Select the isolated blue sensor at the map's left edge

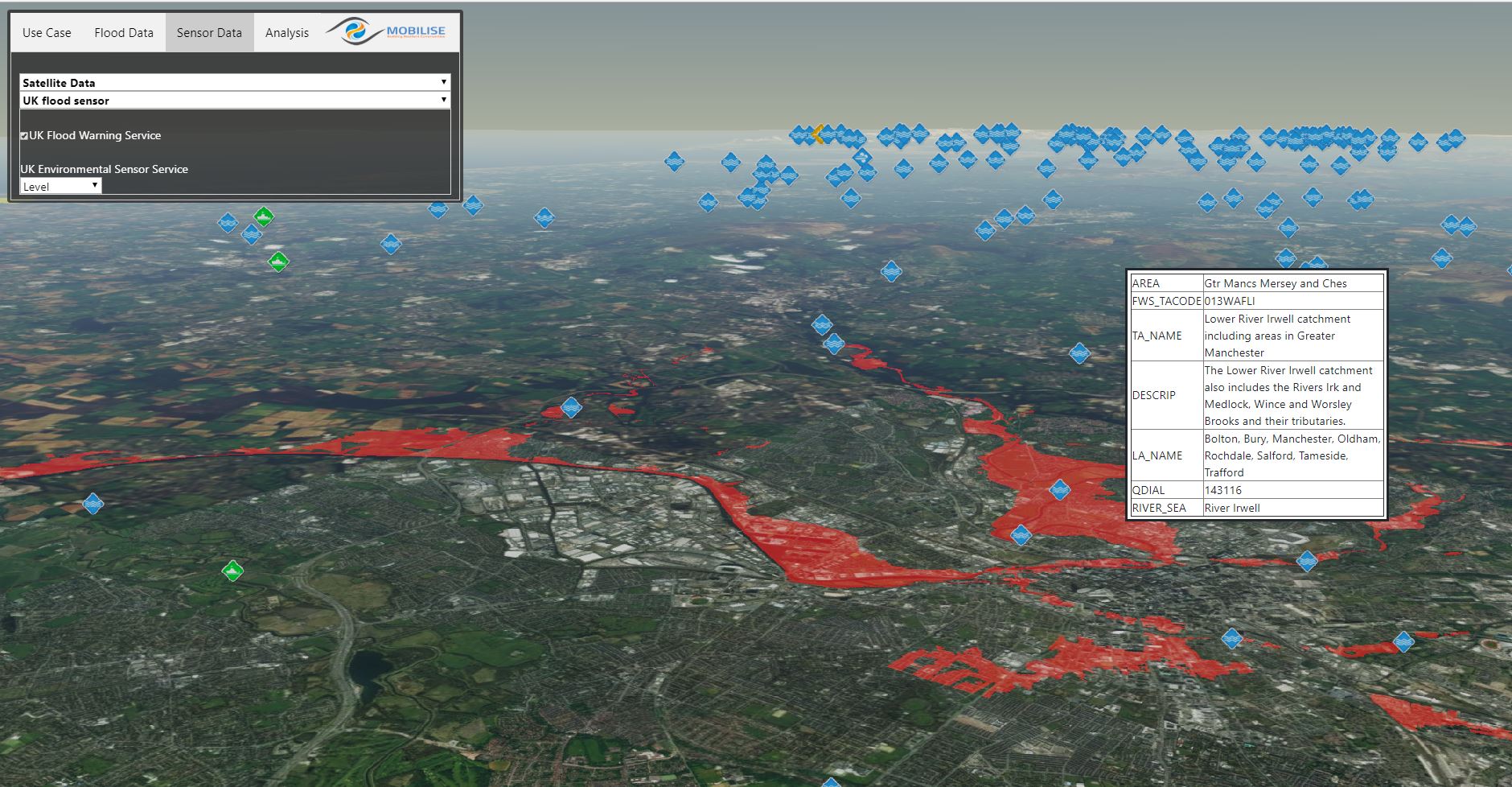click(x=93, y=504)
